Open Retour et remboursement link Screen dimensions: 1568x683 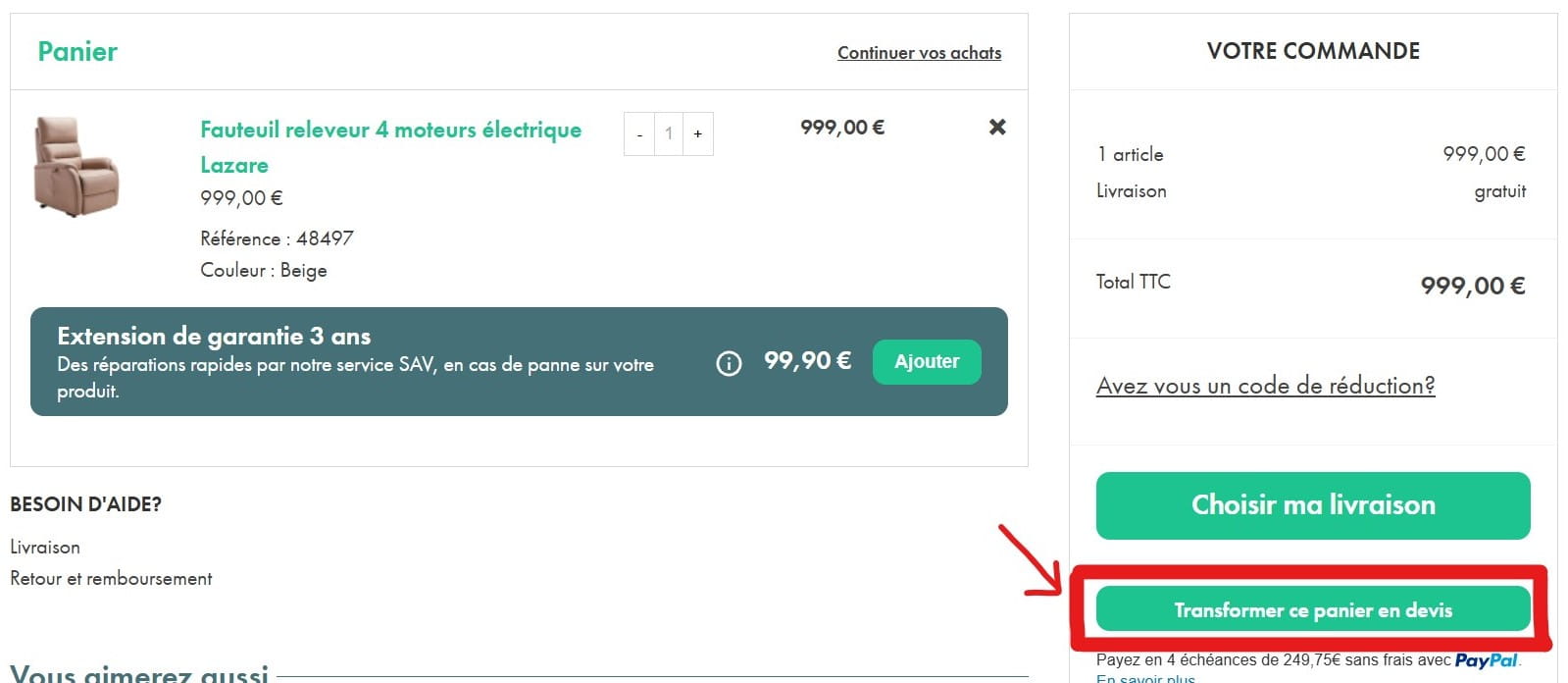pyautogui.click(x=111, y=579)
